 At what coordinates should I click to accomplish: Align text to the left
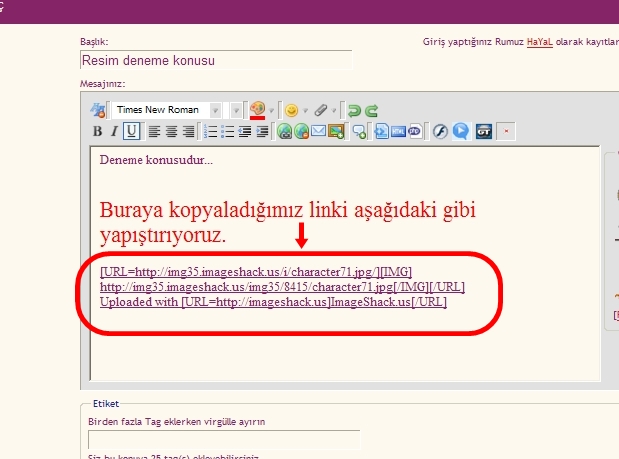pos(154,131)
